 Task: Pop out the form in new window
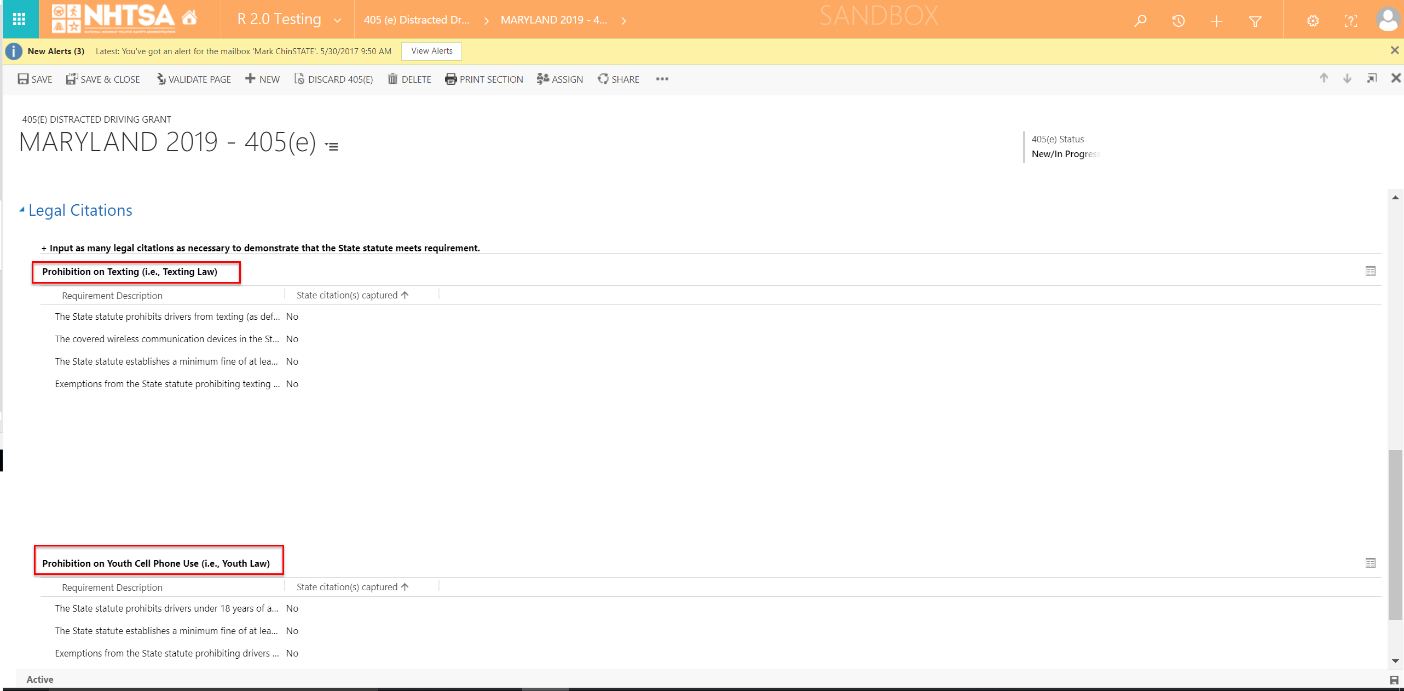pyautogui.click(x=1372, y=78)
